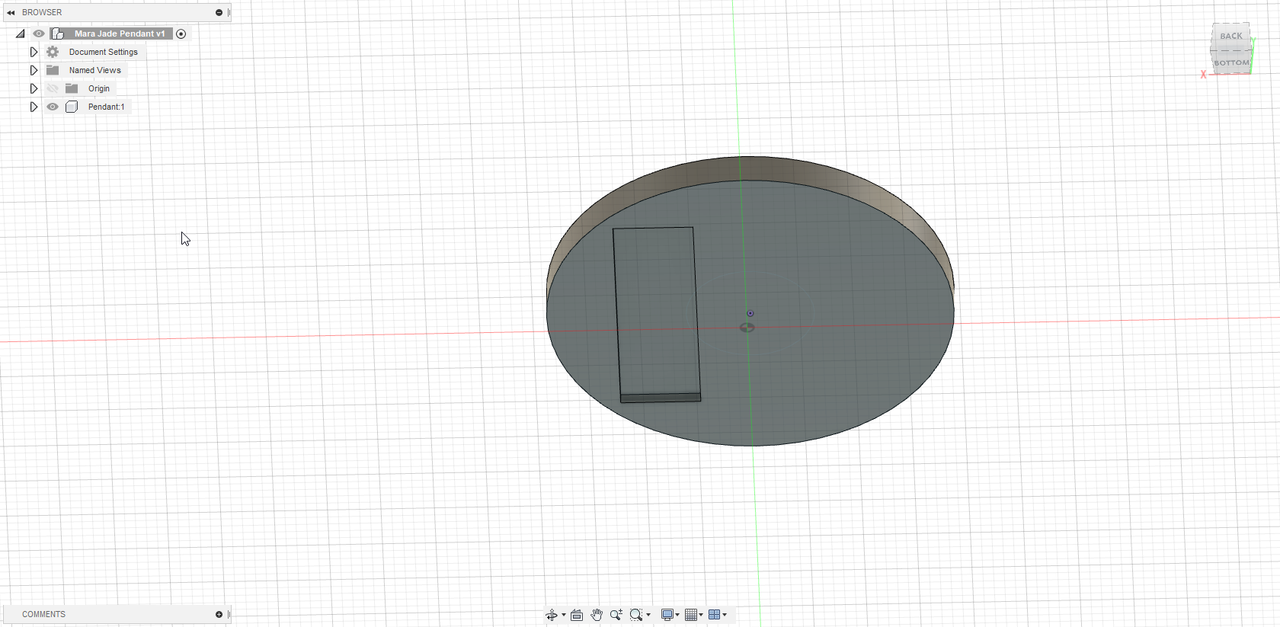Click the BOTTOM face of ViewCube
The width and height of the screenshot is (1280, 627).
[1231, 62]
